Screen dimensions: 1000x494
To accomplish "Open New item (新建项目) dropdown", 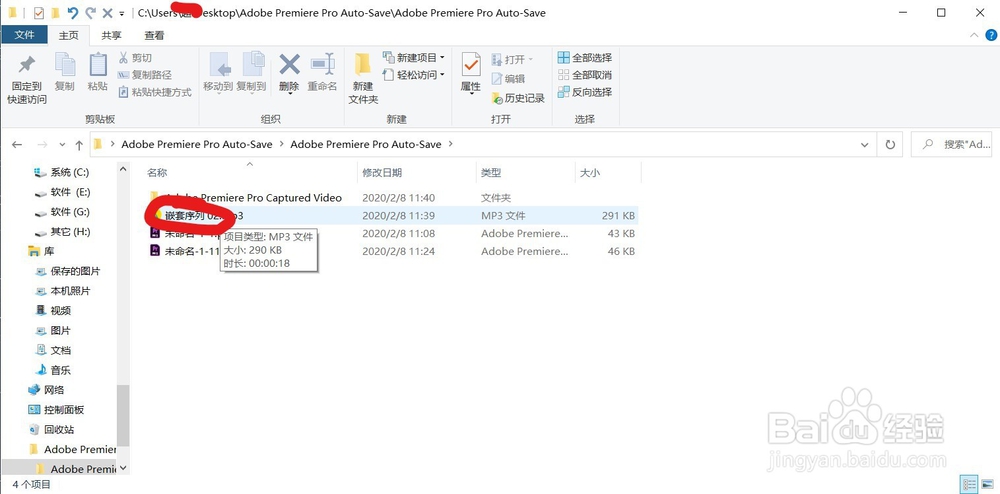I will coord(414,58).
